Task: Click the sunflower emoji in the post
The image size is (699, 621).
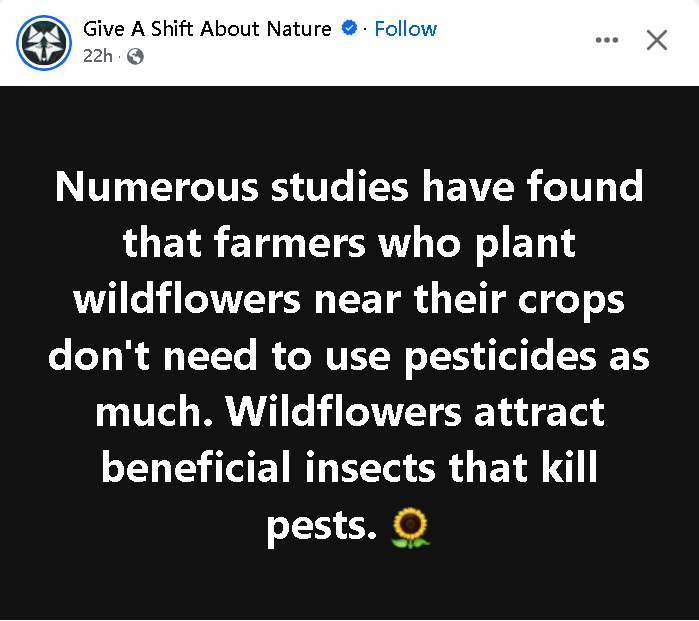Action: pos(411,528)
